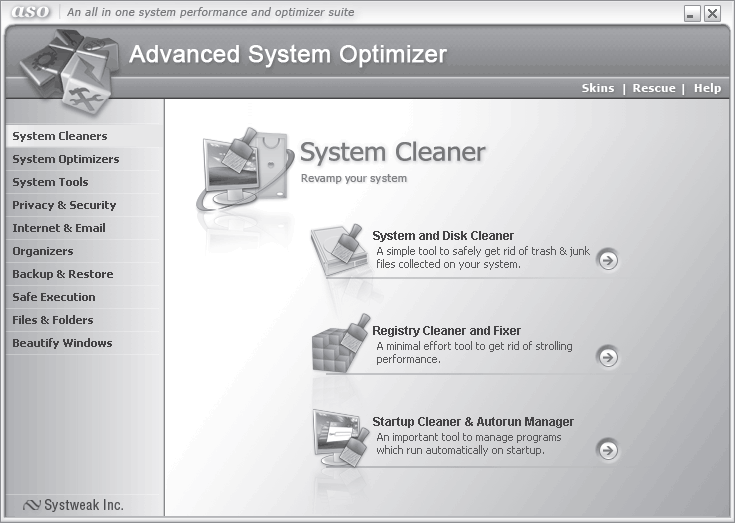The height and width of the screenshot is (523, 735).
Task: Go to Privacy & Security section
Action: [64, 205]
